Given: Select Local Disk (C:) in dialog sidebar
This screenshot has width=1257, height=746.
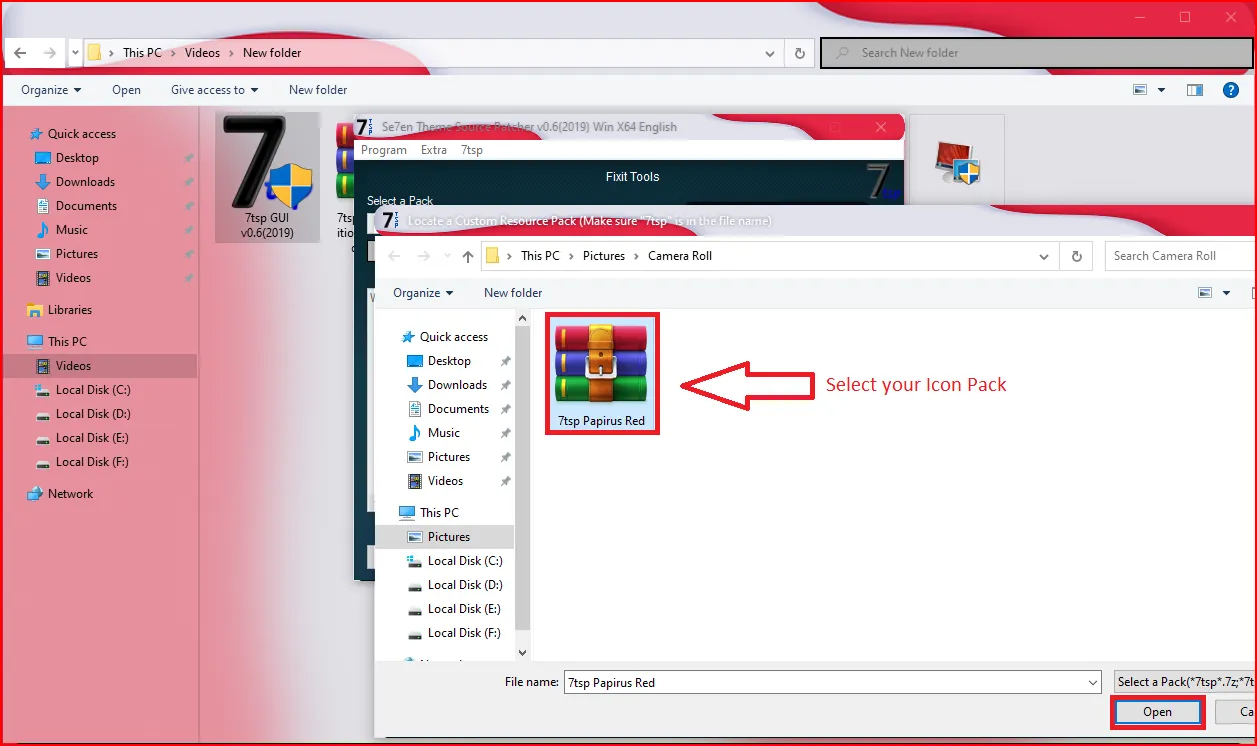Looking at the screenshot, I should click(464, 561).
